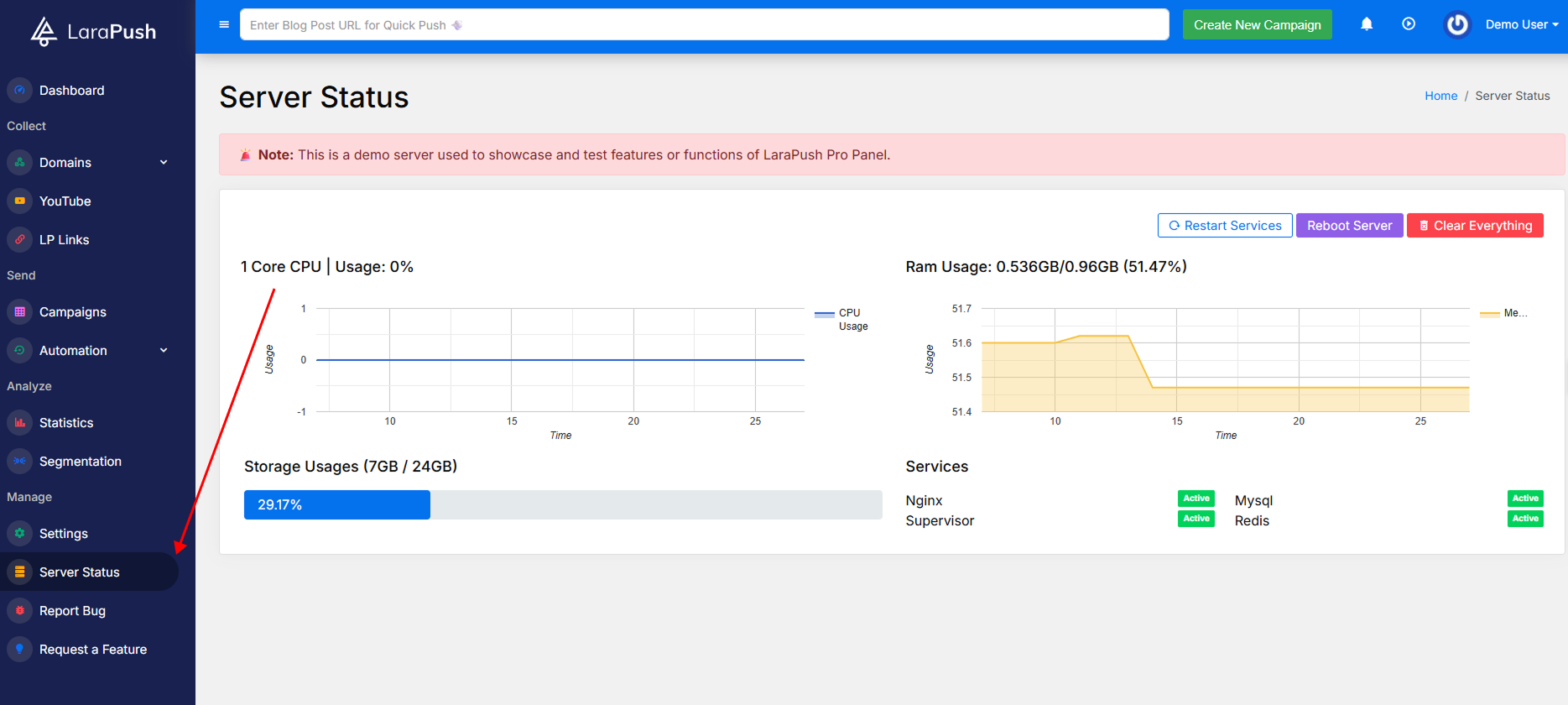Click the LP Links icon
Image resolution: width=1568 pixels, height=705 pixels.
(20, 239)
